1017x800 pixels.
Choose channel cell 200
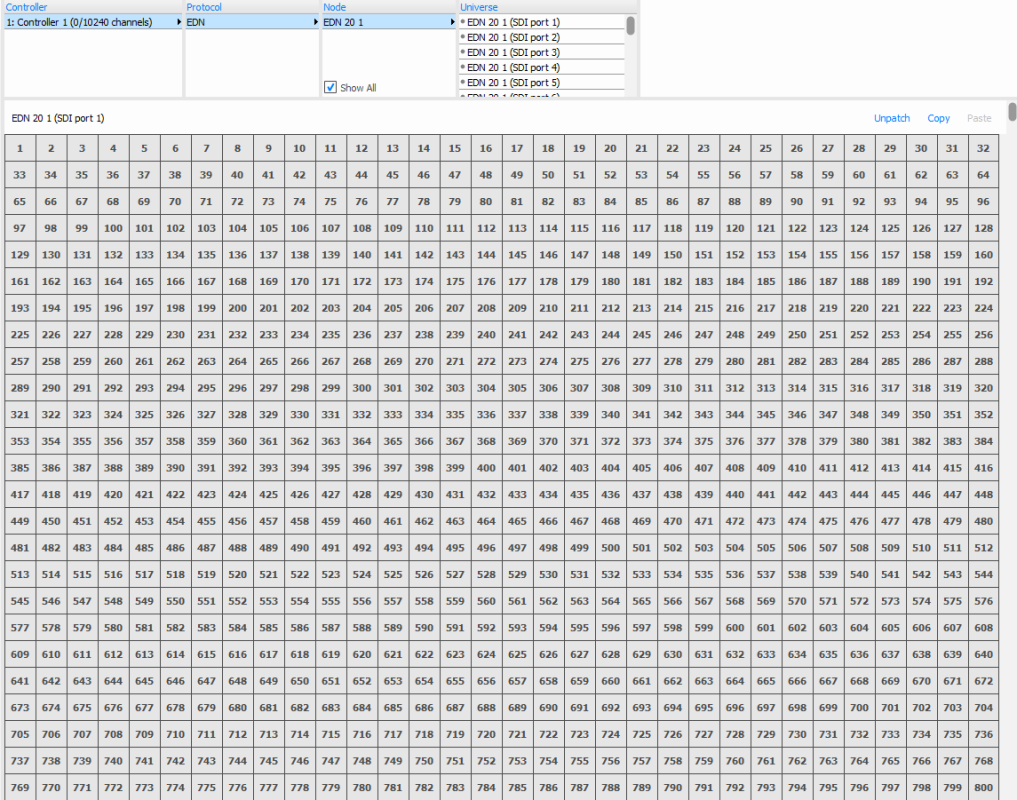coord(237,308)
